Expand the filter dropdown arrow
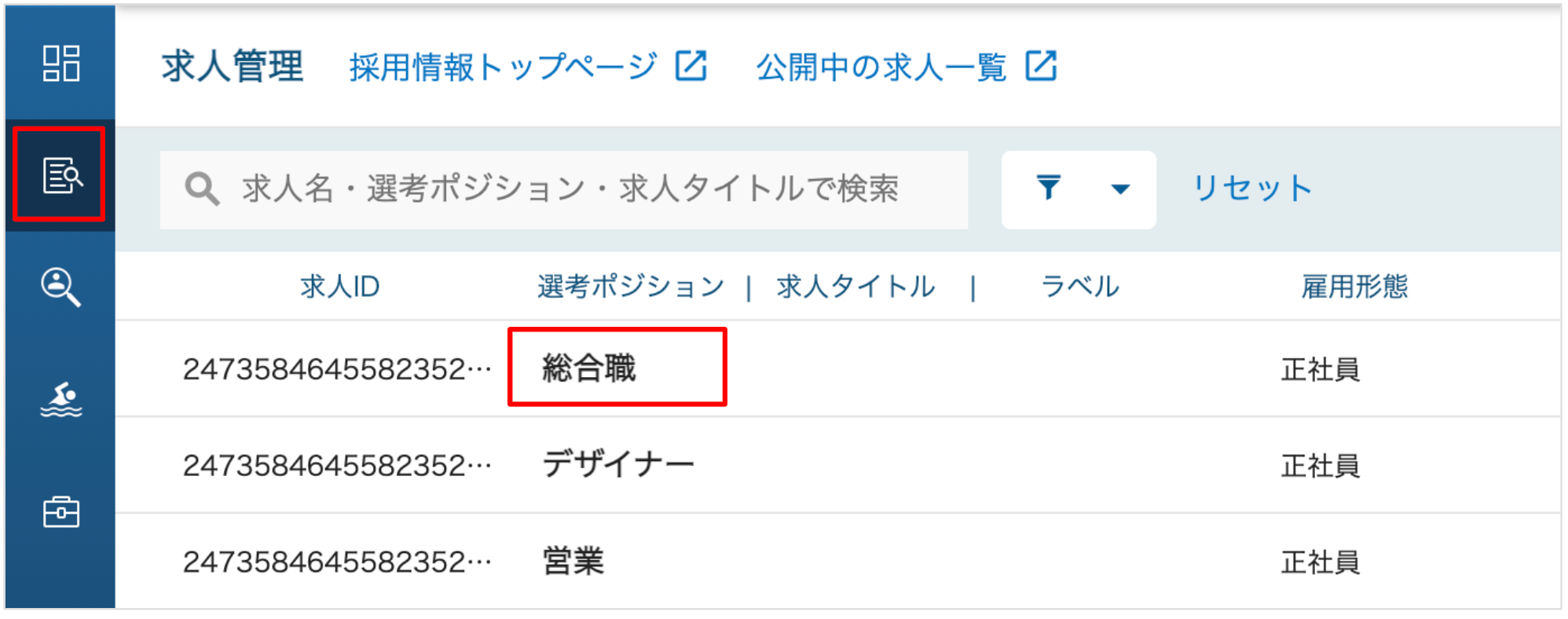The image size is (1568, 619). click(1120, 189)
